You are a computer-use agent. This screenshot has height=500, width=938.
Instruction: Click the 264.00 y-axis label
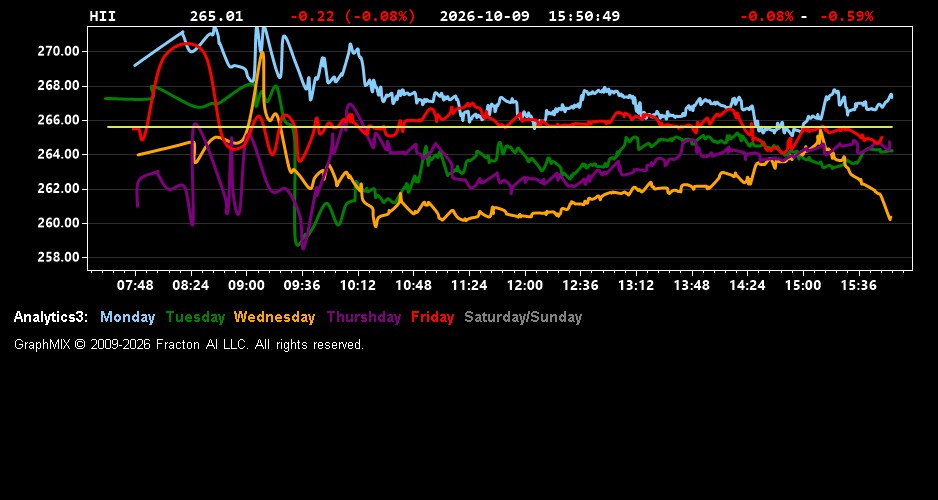[x=58, y=154]
